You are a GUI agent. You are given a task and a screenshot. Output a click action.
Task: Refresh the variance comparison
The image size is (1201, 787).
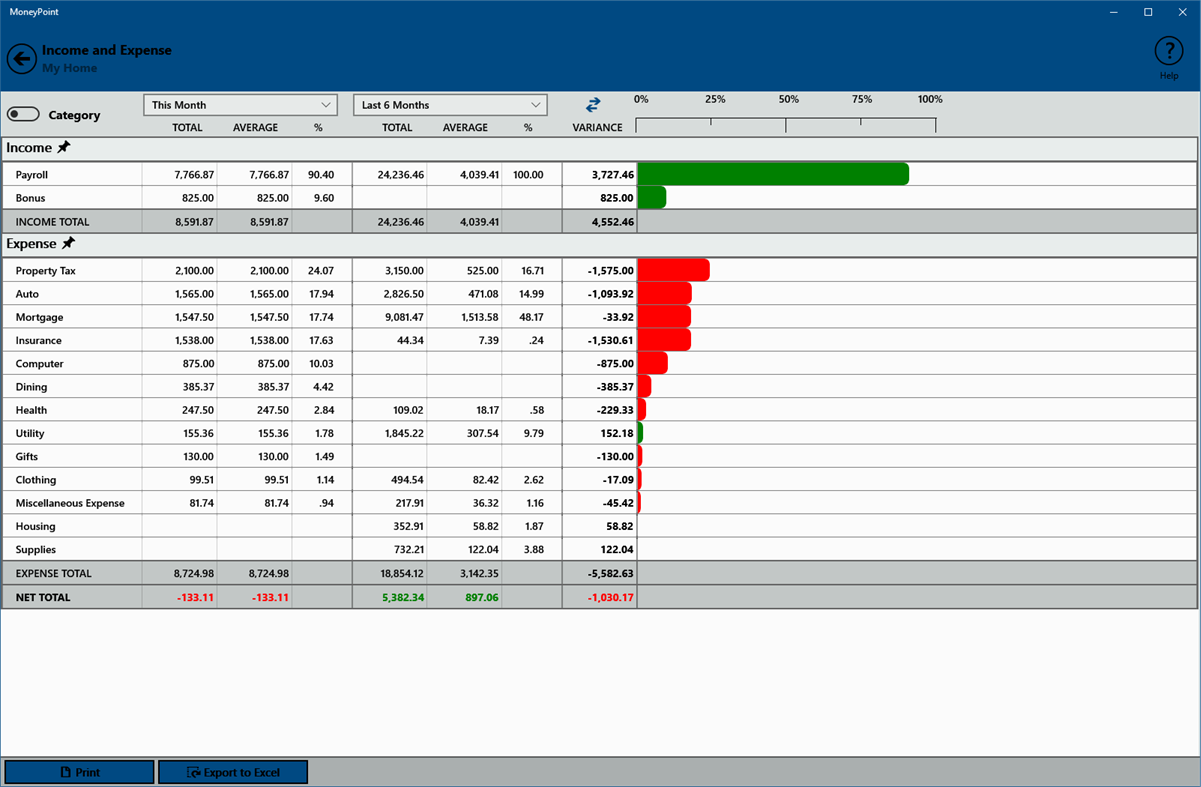pos(594,102)
